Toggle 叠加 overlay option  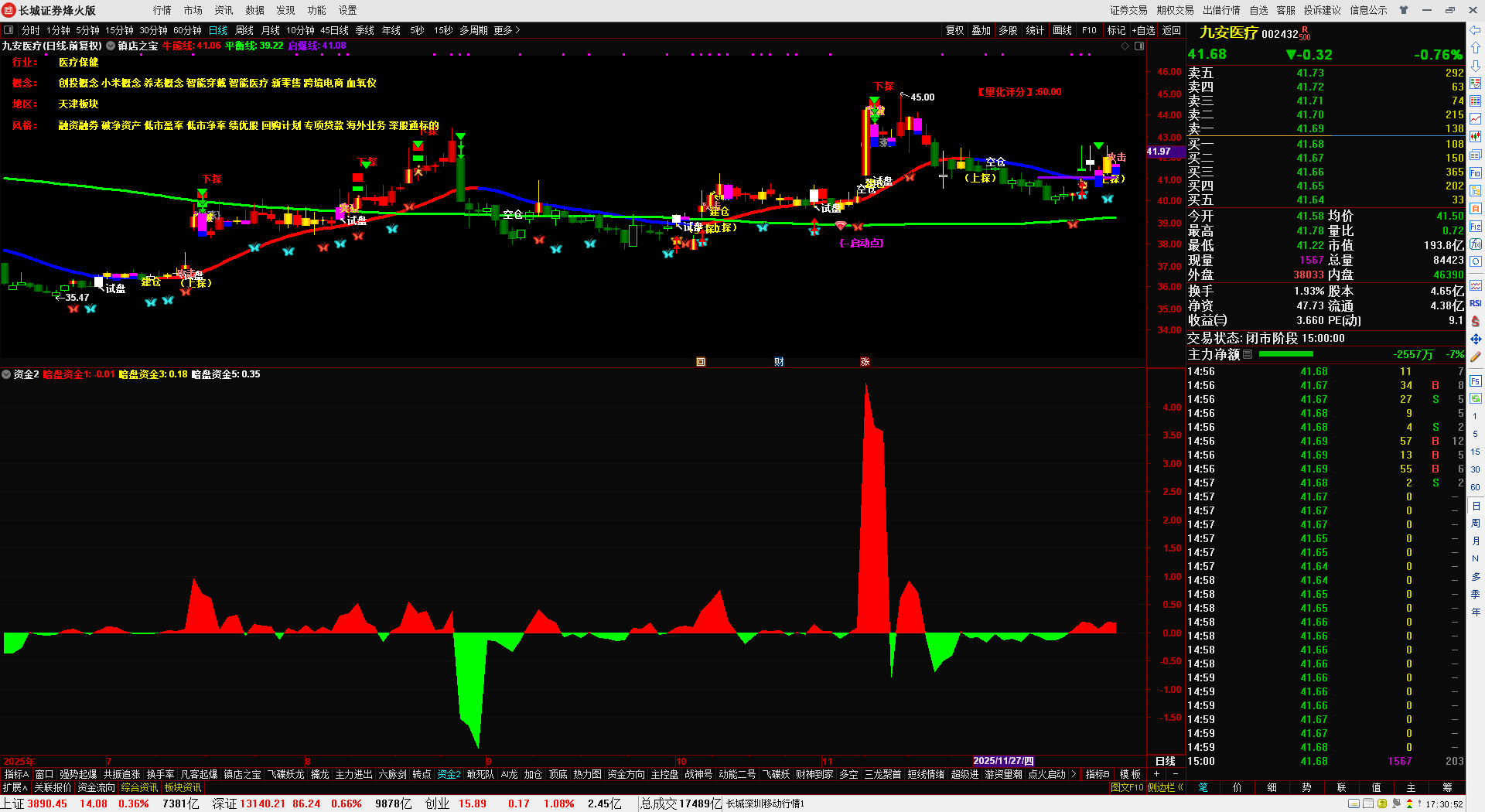pyautogui.click(x=981, y=30)
